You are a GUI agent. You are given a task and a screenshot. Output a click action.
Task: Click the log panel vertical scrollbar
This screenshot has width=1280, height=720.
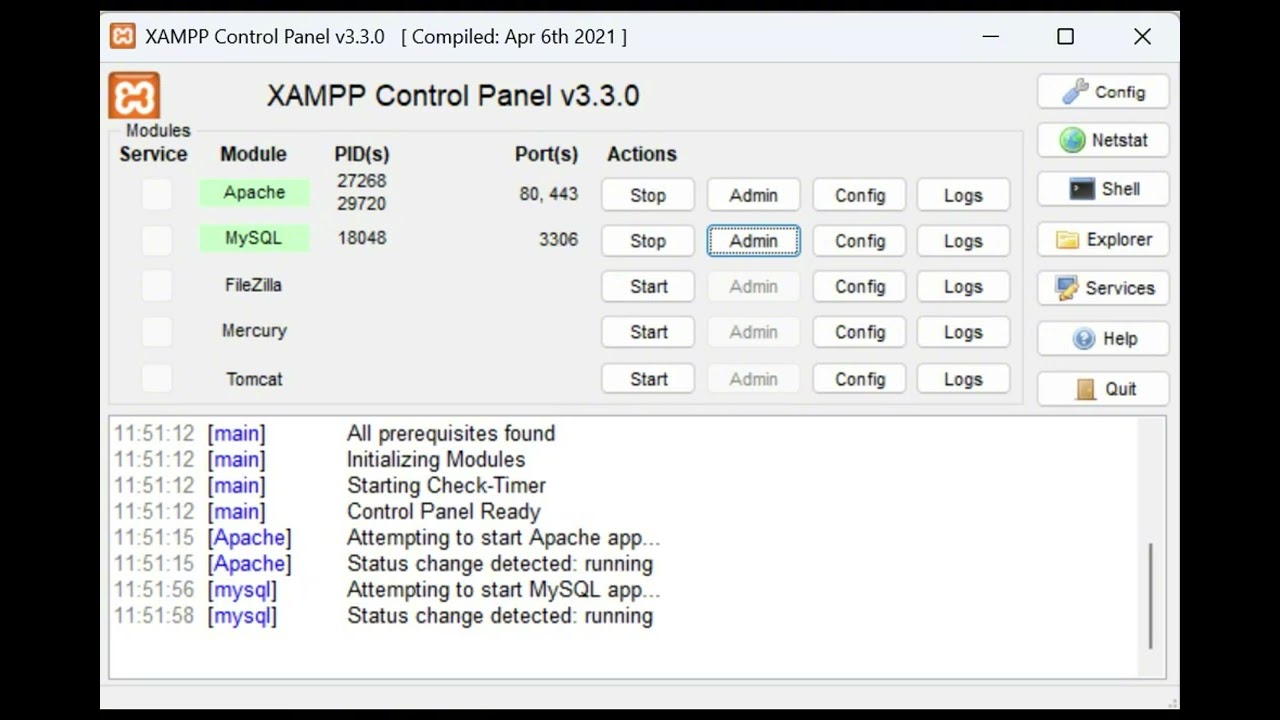(x=1151, y=595)
